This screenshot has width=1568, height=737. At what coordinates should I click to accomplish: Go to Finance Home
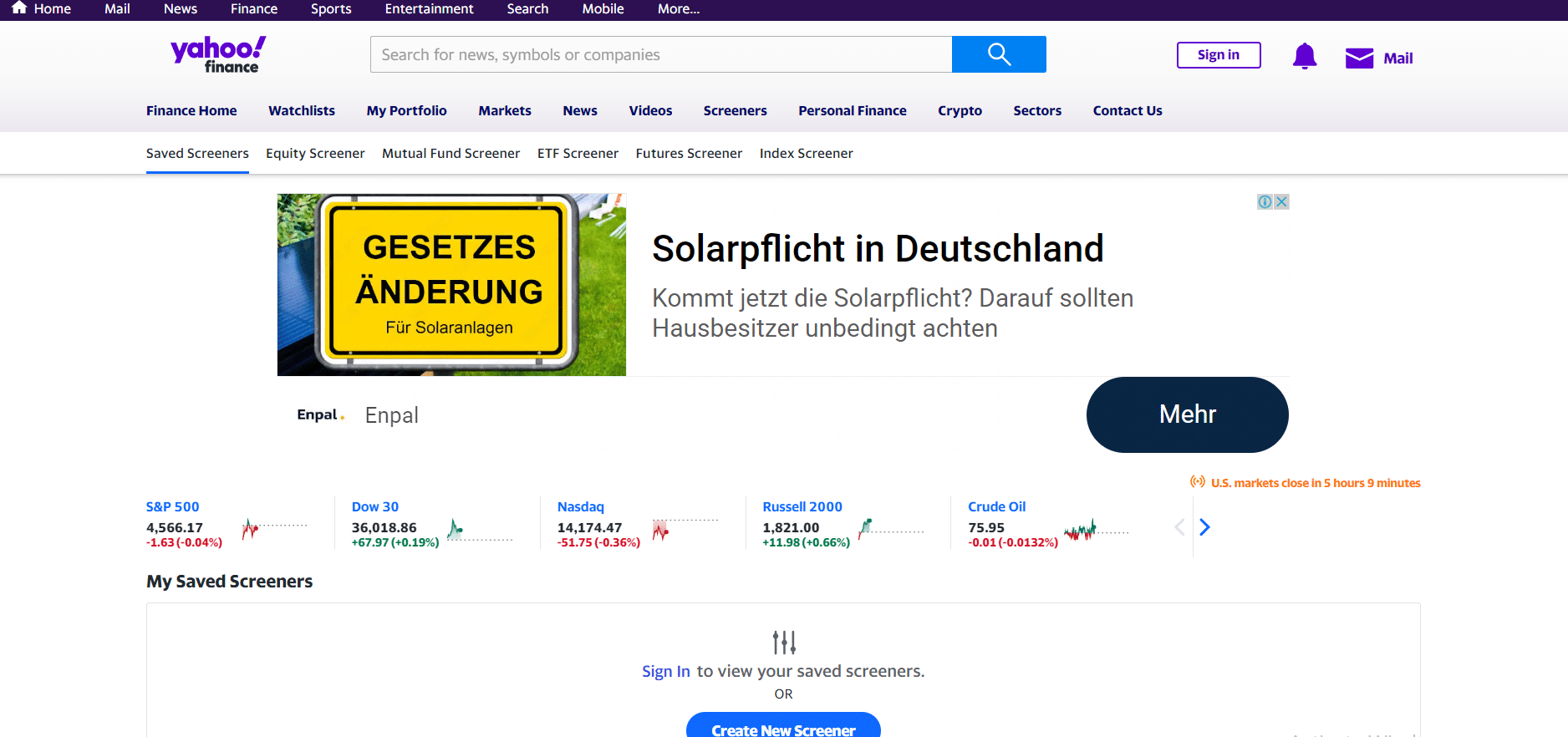click(191, 110)
